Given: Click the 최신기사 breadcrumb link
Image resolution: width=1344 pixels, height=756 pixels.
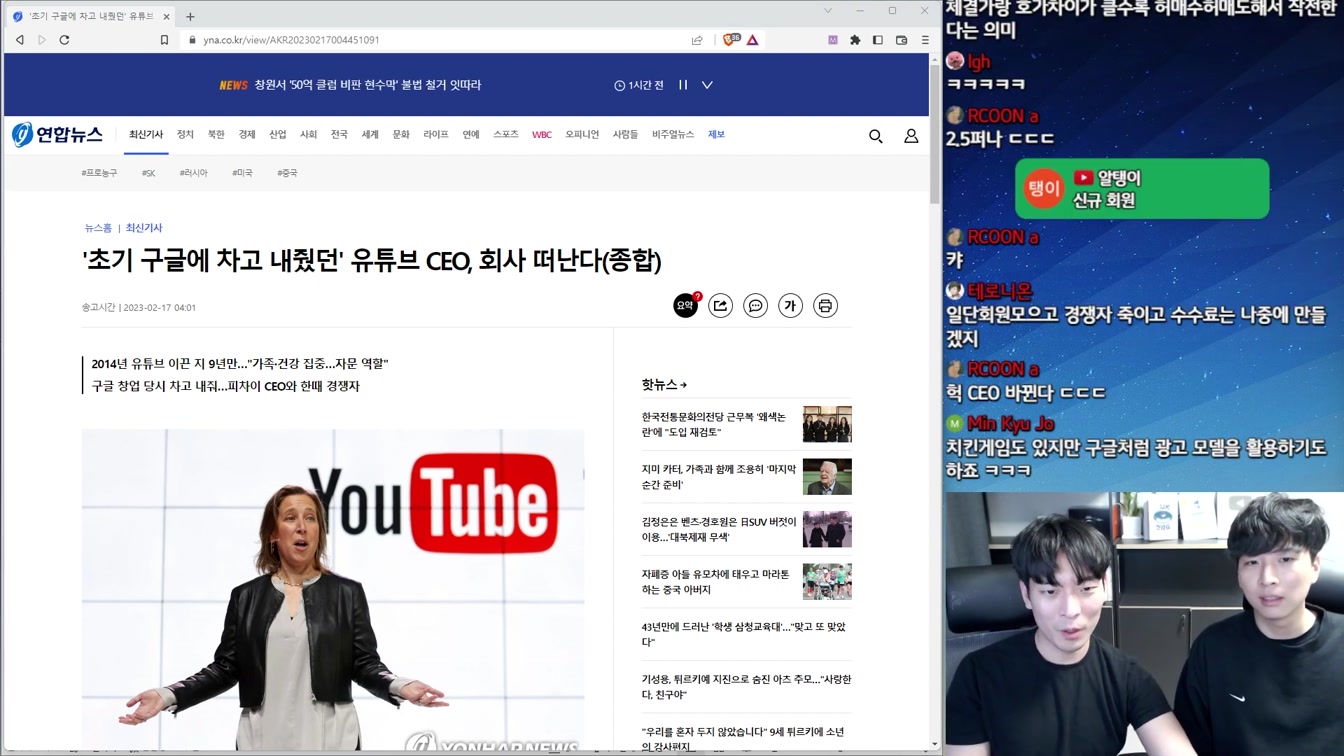Looking at the screenshot, I should pos(144,228).
